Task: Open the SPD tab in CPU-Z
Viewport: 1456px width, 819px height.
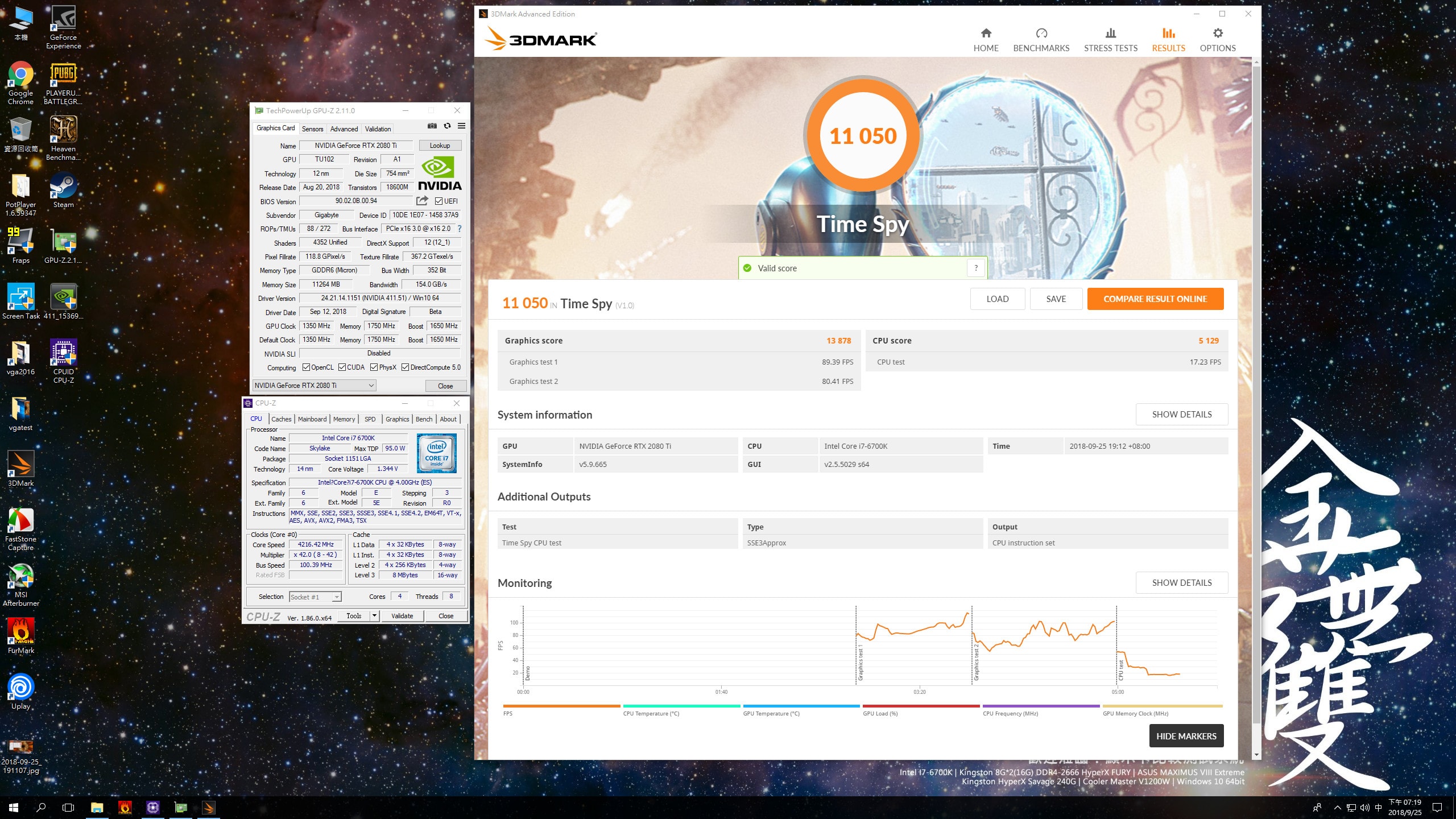Action: tap(370, 419)
